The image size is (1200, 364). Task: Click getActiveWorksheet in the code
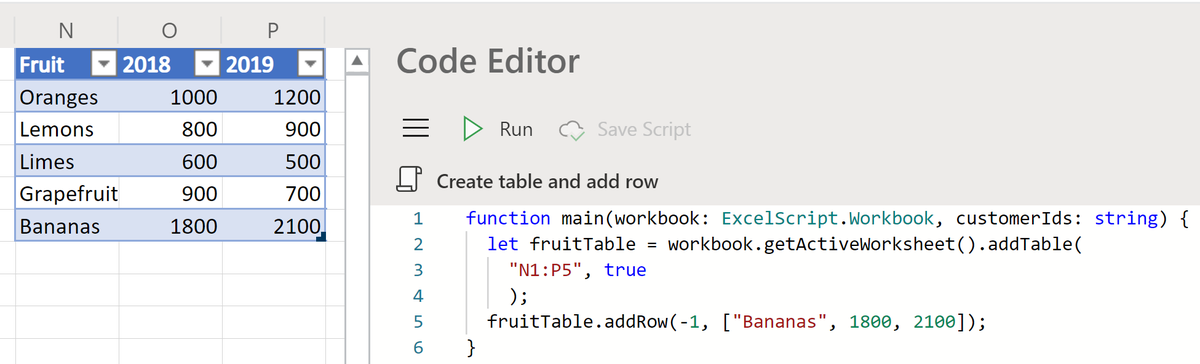(860, 244)
